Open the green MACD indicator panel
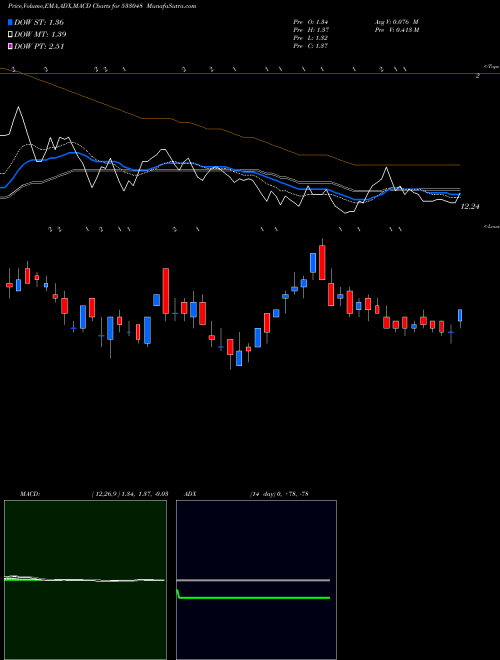Screen dimensions: 500x660 (85, 580)
